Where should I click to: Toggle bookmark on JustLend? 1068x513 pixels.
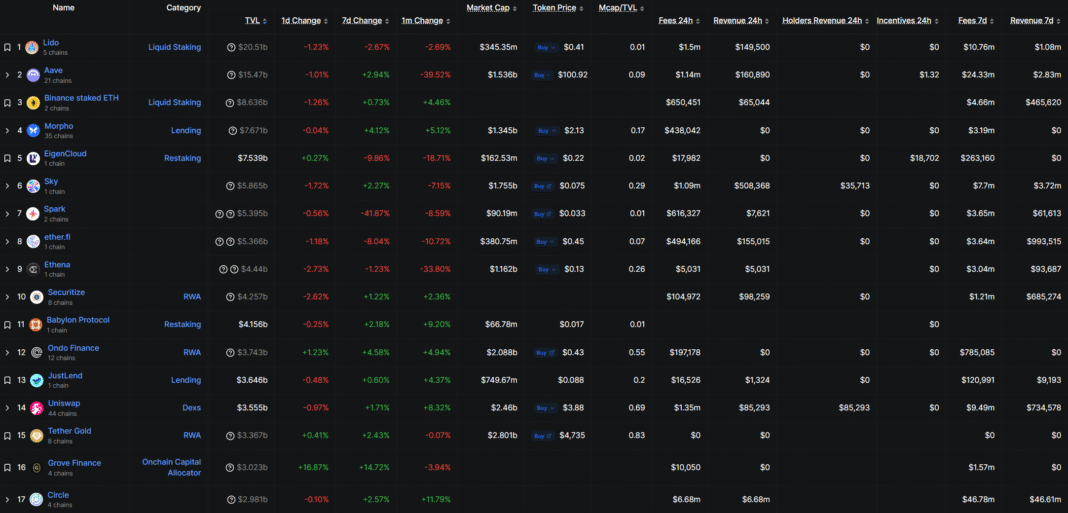click(x=7, y=380)
